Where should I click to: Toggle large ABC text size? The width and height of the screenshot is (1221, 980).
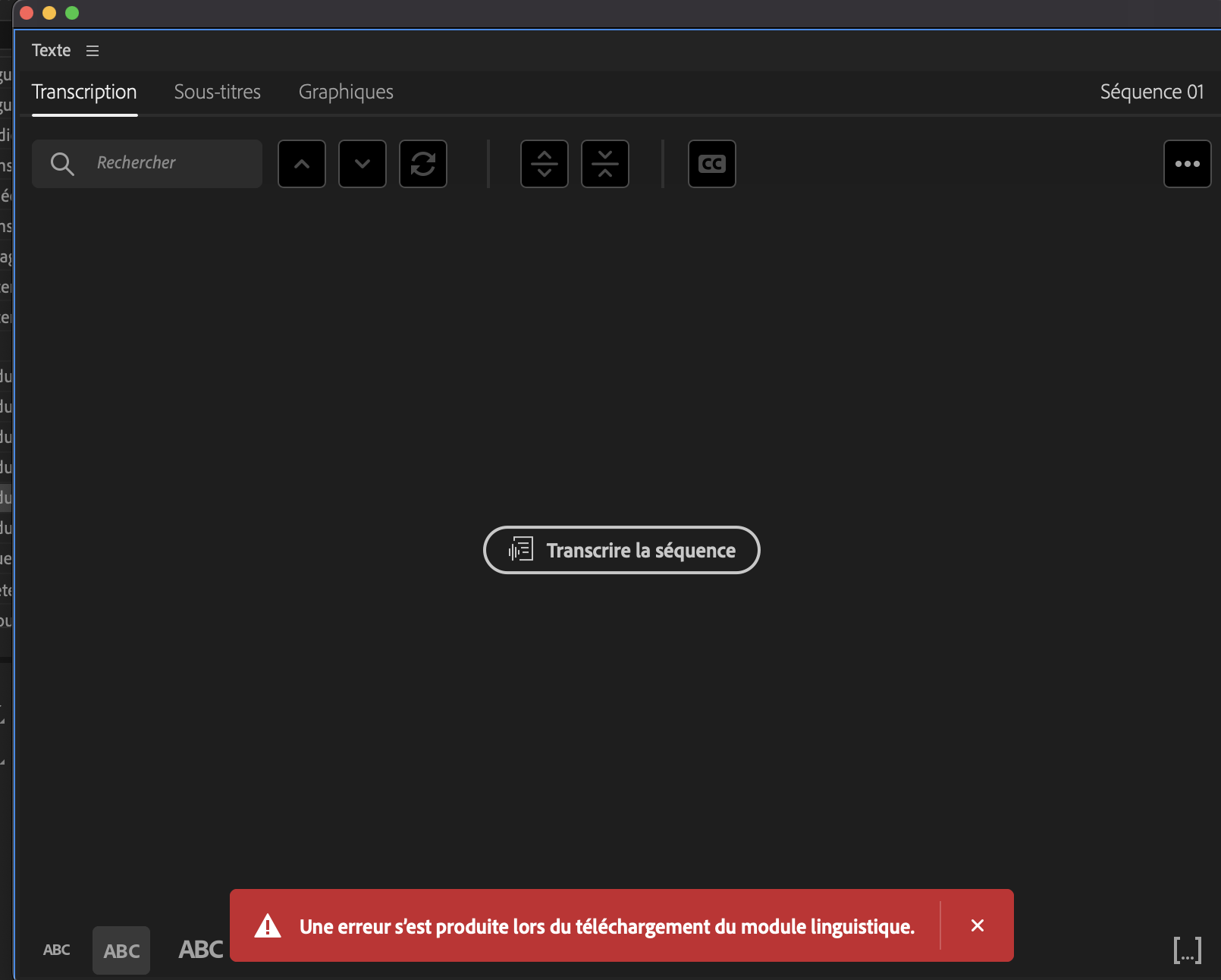(x=199, y=950)
